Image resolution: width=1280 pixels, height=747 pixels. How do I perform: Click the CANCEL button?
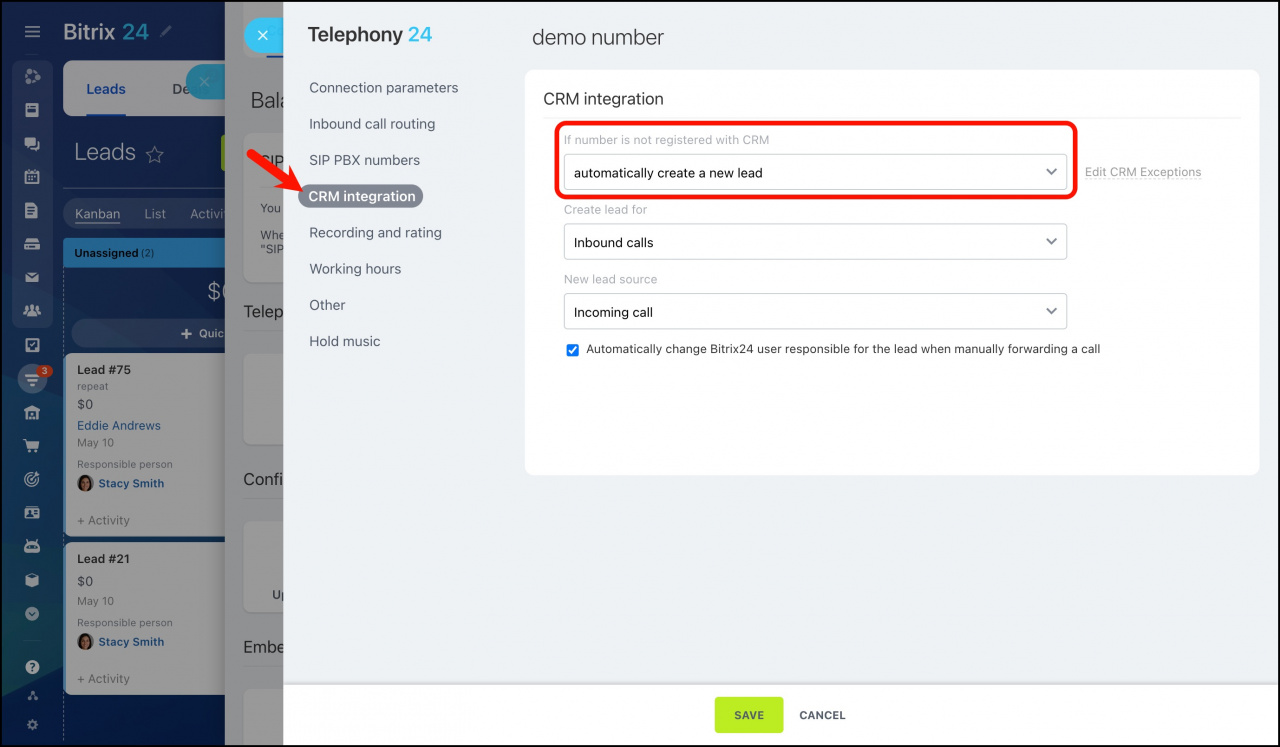822,715
